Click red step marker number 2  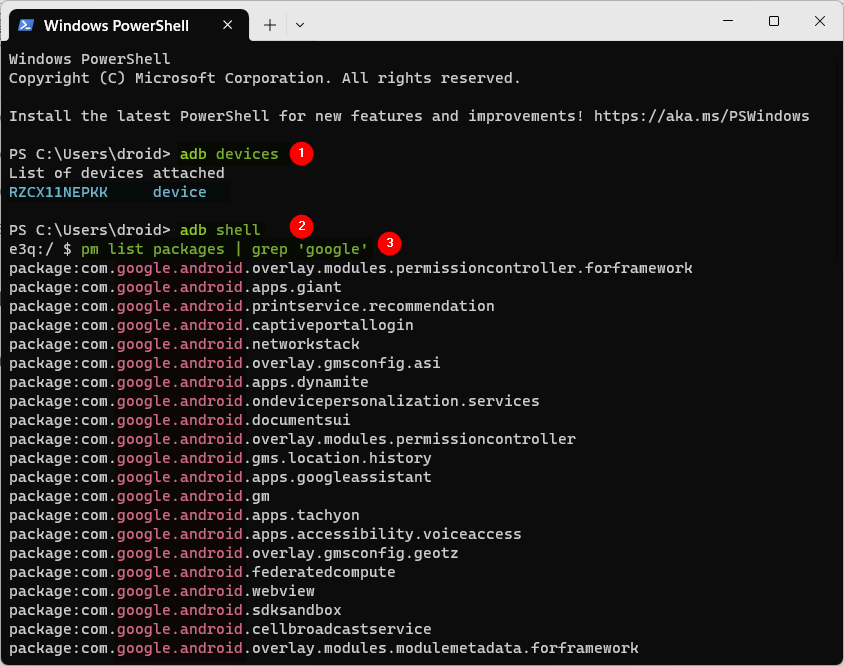(x=301, y=225)
